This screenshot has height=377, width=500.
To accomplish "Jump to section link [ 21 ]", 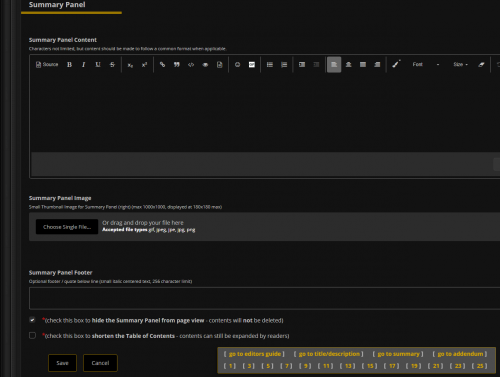I will 436,366.
